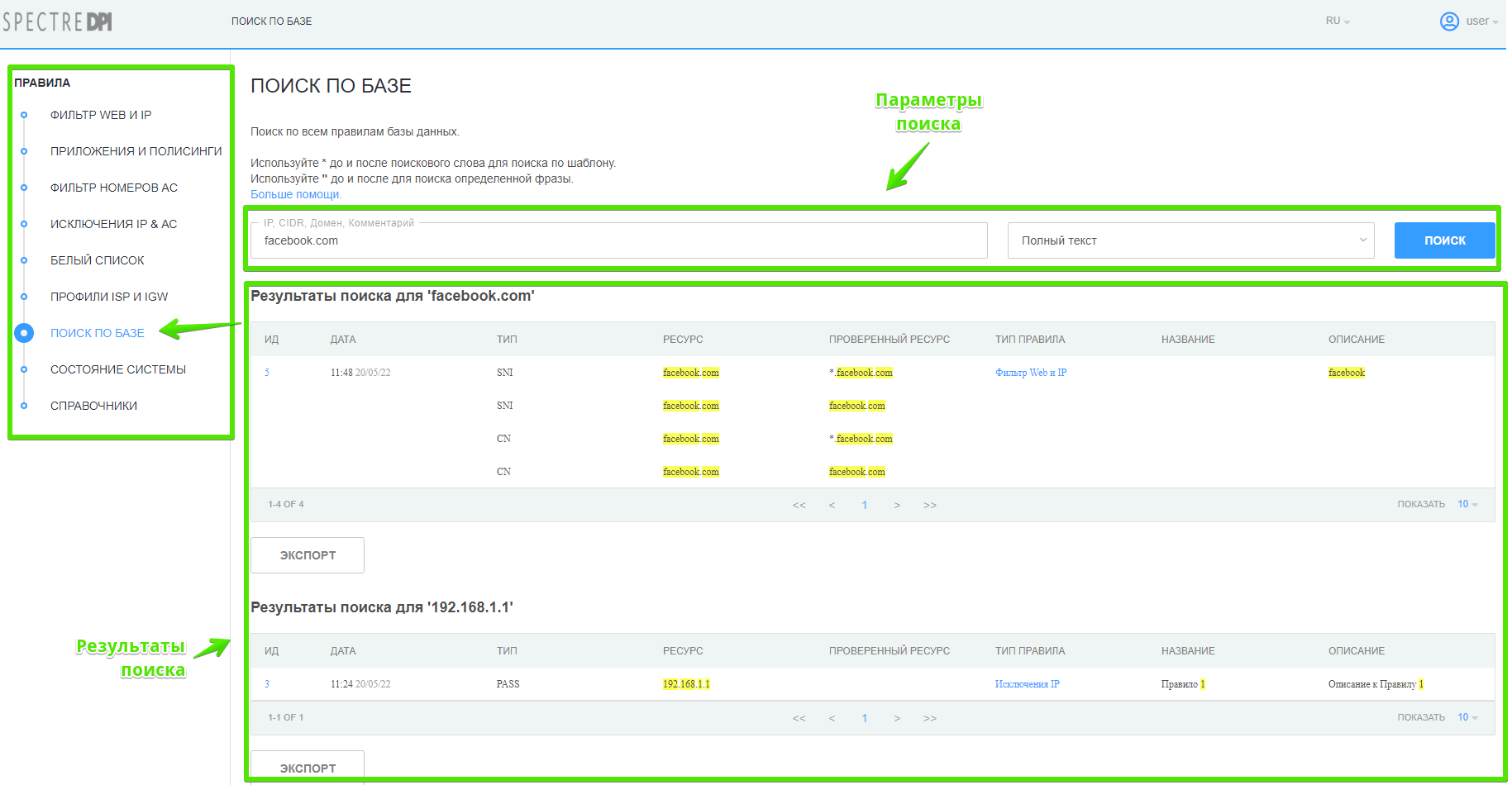Image resolution: width=1512 pixels, height=785 pixels.
Task: Select the active Поиск по базе bullet
Action: (x=24, y=333)
